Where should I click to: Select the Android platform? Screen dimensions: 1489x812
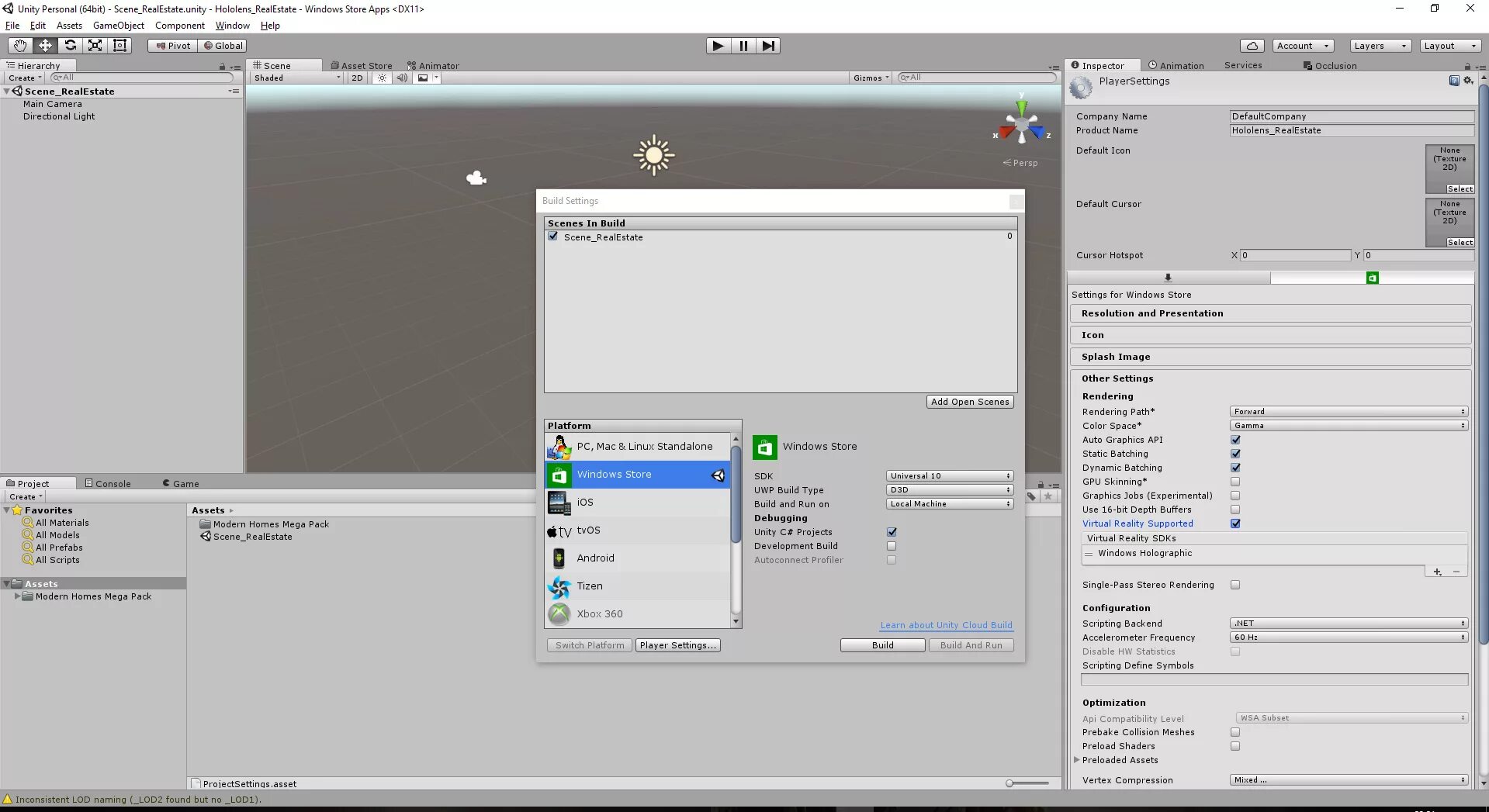point(637,558)
